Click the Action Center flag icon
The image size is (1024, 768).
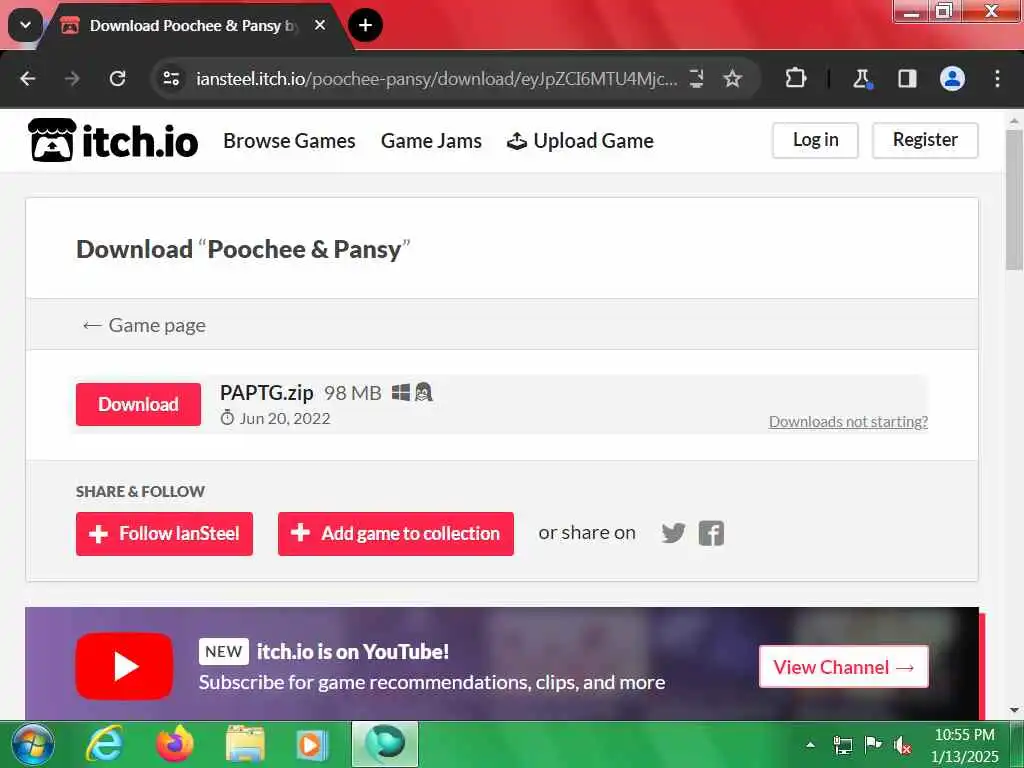click(873, 744)
